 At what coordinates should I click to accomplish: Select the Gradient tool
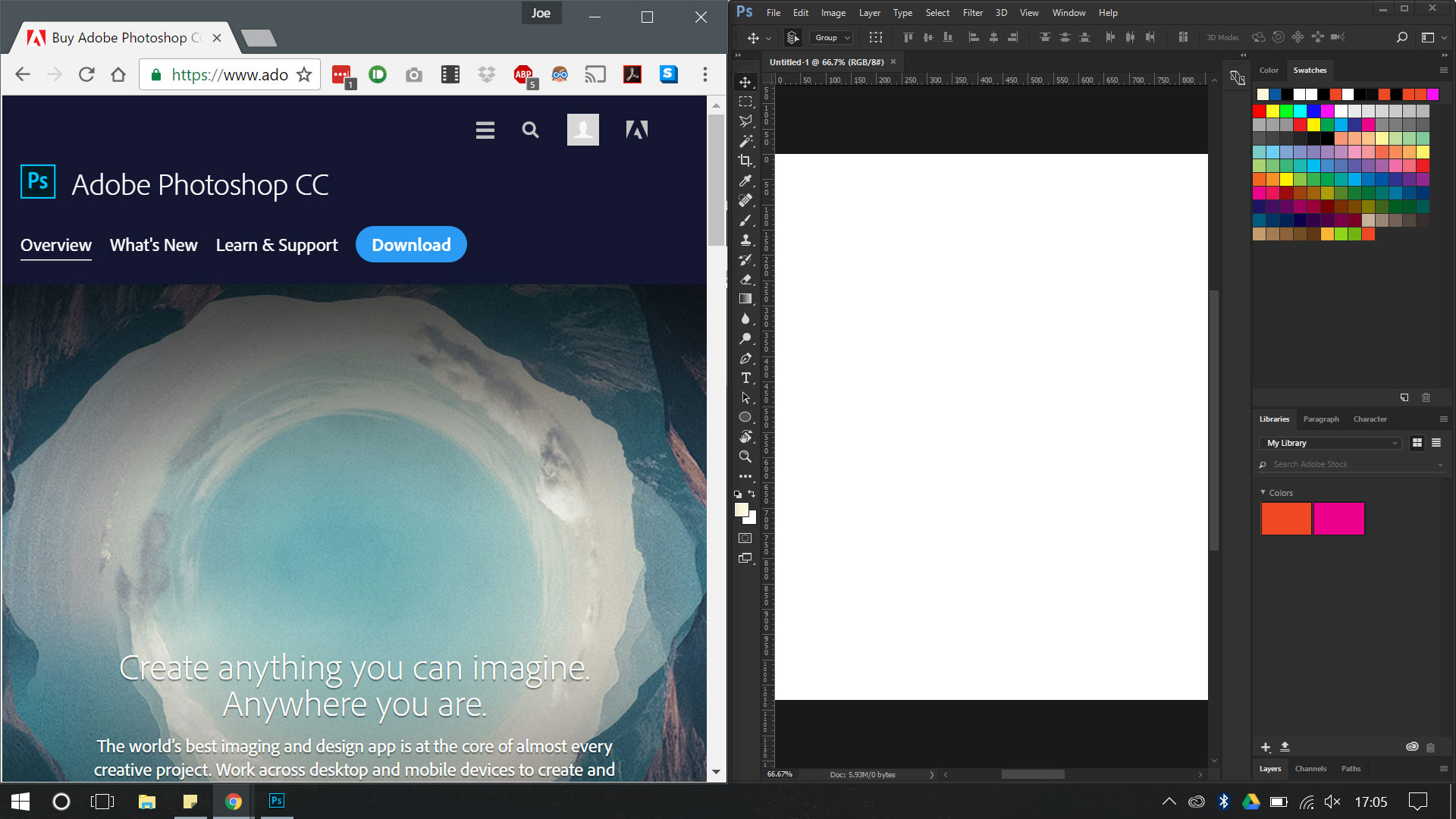coord(746,299)
